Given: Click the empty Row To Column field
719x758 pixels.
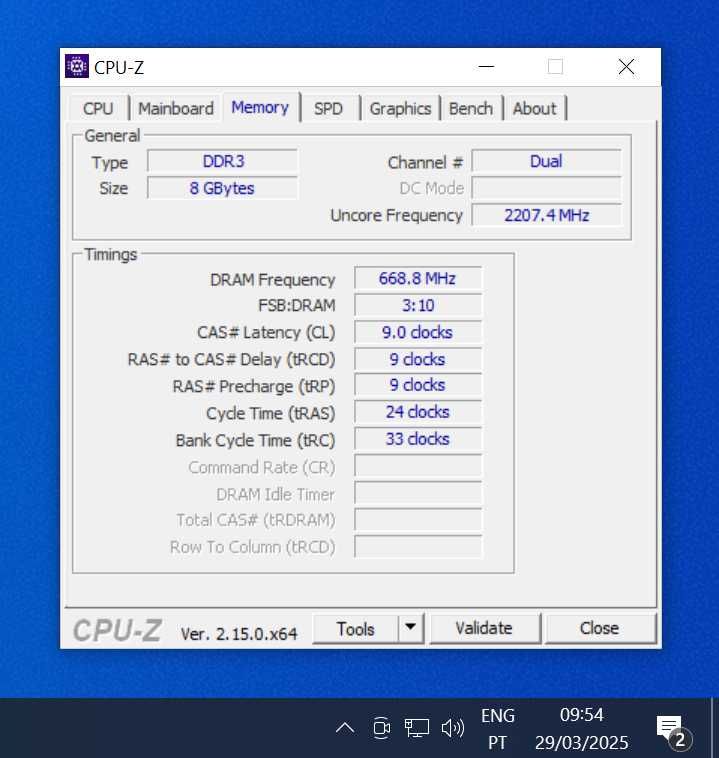Looking at the screenshot, I should click(418, 547).
